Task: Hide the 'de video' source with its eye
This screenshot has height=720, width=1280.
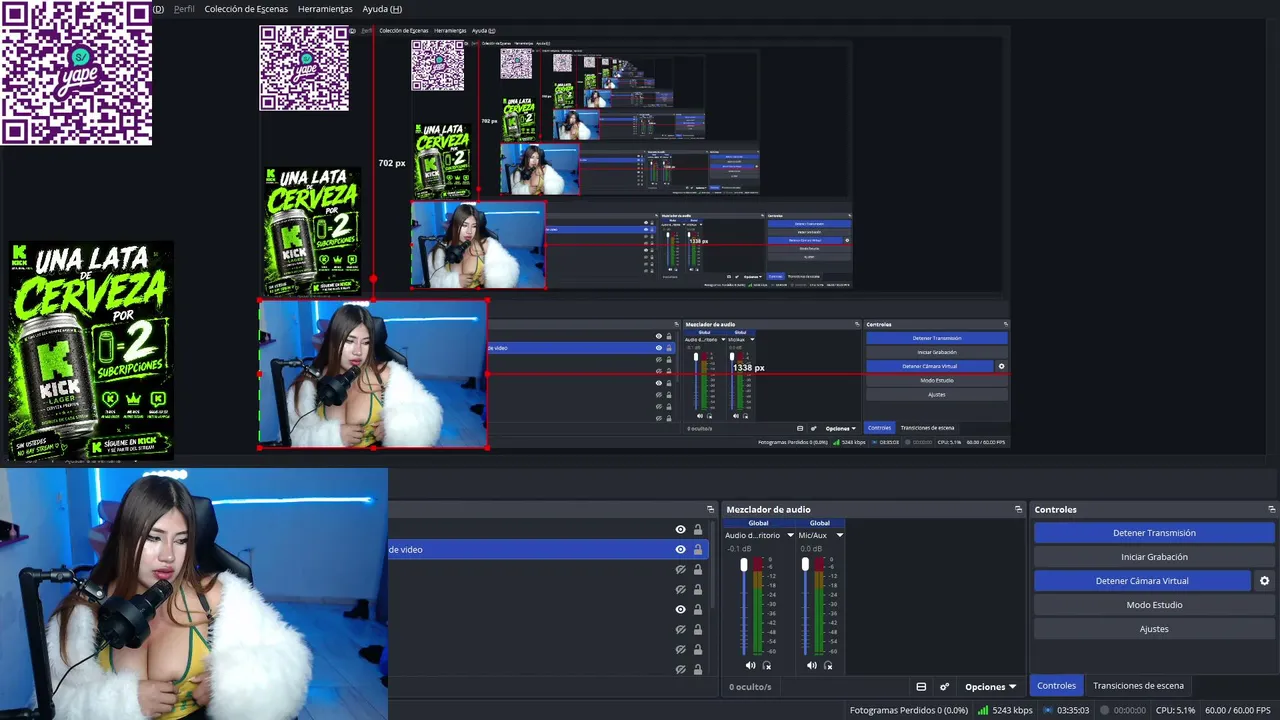Action: coord(680,550)
